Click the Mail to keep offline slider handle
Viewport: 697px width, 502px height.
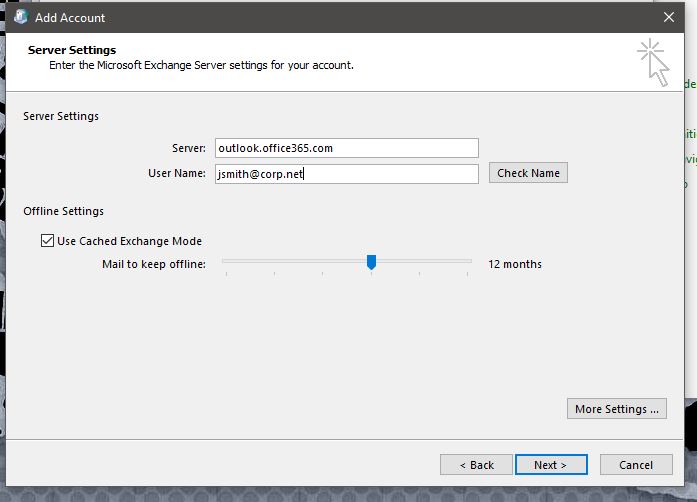click(372, 262)
